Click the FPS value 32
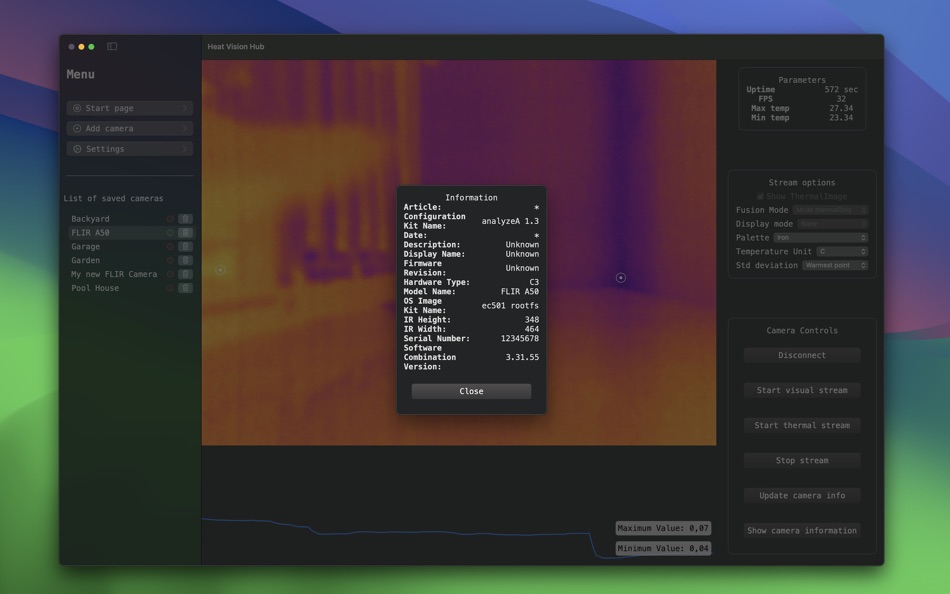The width and height of the screenshot is (950, 594). (x=841, y=99)
